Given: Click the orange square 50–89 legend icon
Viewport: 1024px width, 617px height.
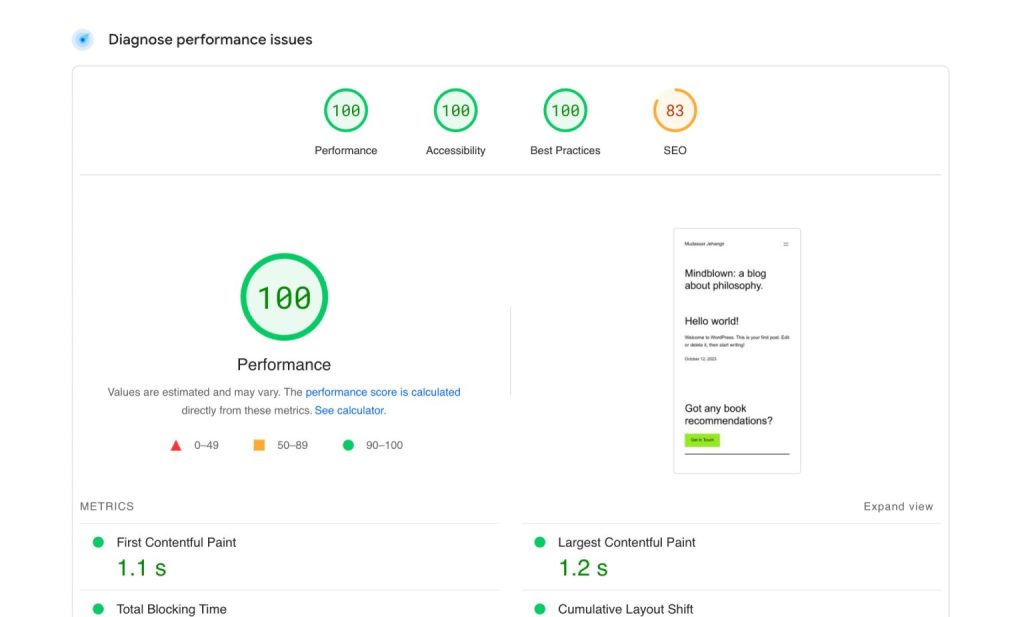Looking at the screenshot, I should point(259,445).
